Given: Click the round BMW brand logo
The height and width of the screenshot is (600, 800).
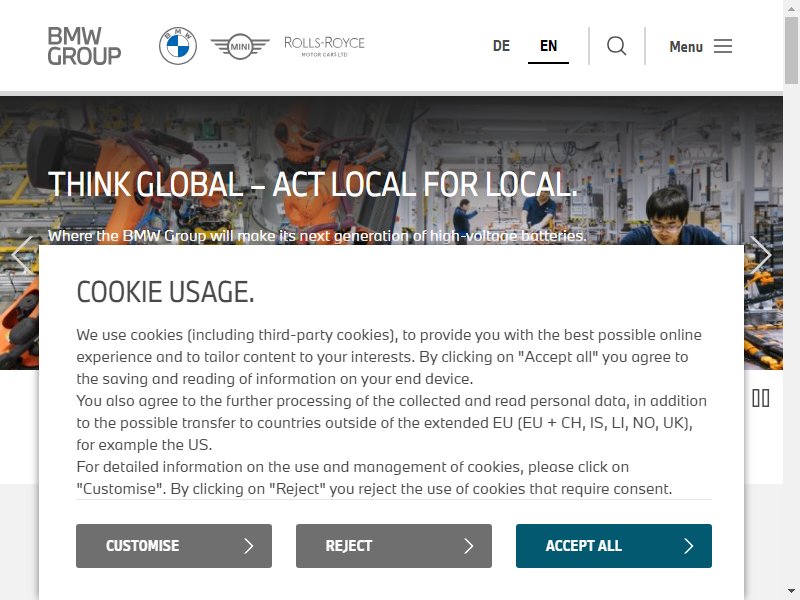Looking at the screenshot, I should [178, 46].
